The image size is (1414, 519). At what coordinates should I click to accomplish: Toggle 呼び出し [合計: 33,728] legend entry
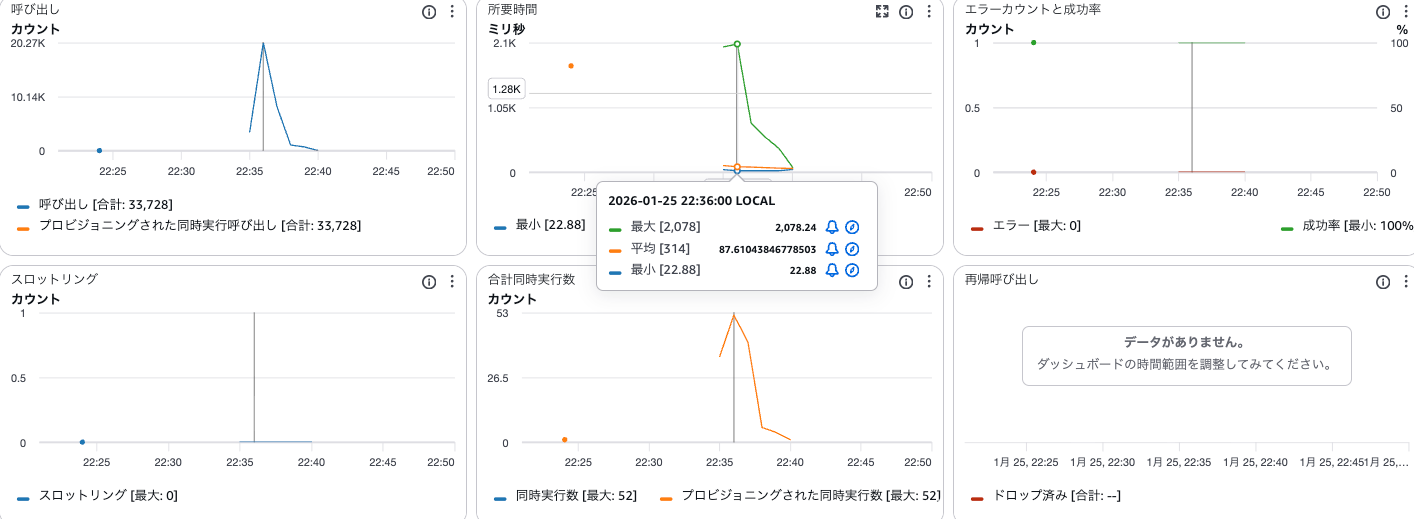[x=95, y=205]
